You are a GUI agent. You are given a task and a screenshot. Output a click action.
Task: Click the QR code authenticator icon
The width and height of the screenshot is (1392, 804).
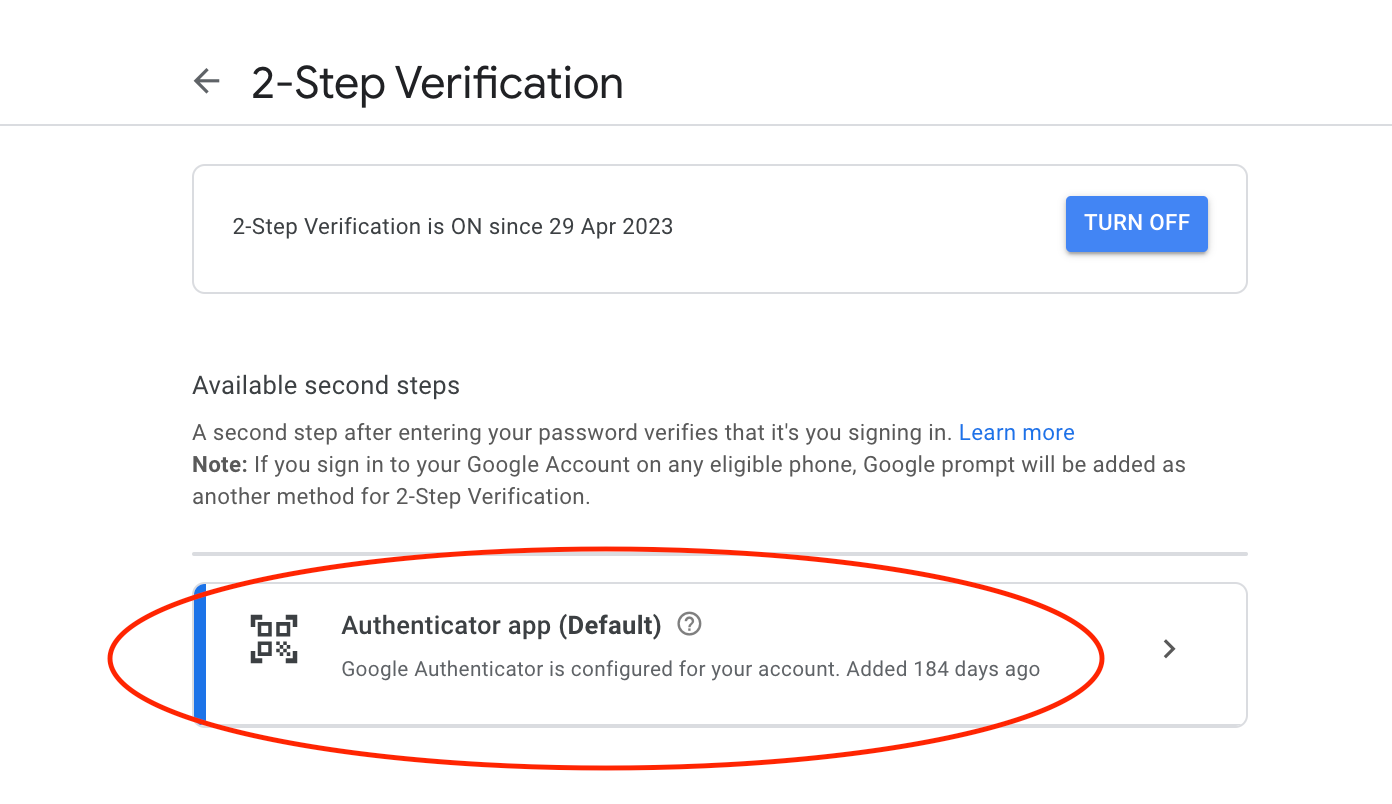tap(274, 640)
